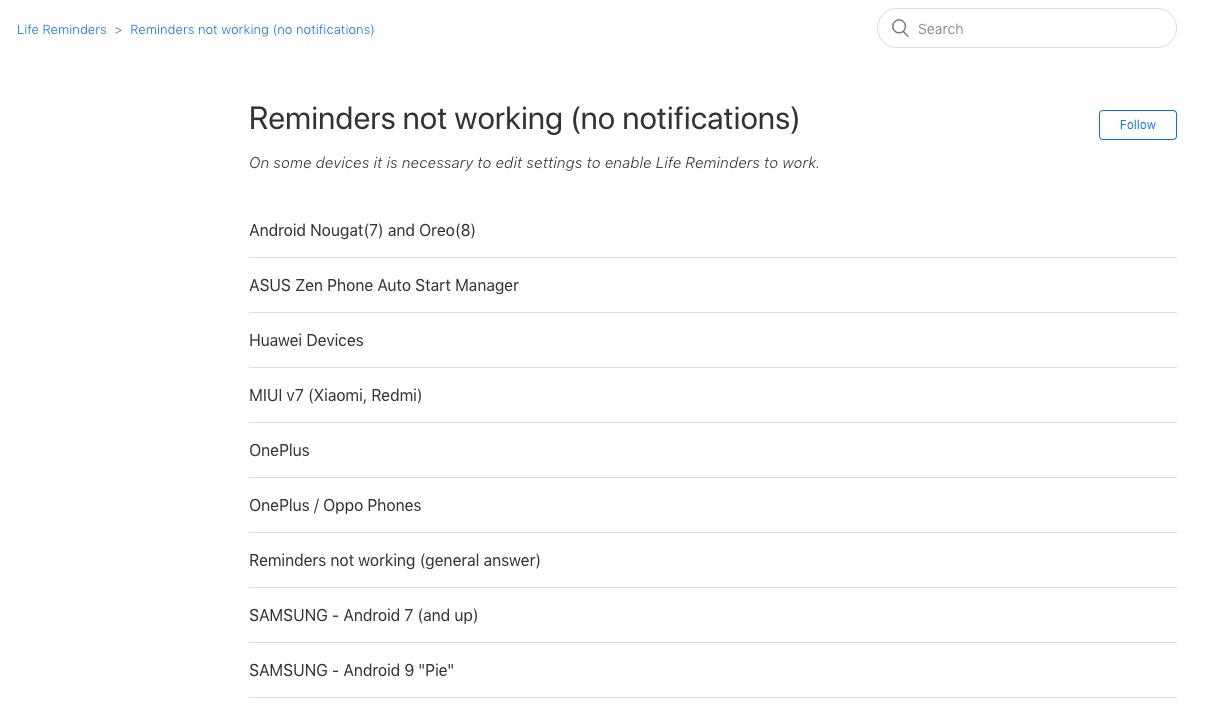Open the Huawei Devices article
This screenshot has height=718, width=1223.
tap(306, 341)
